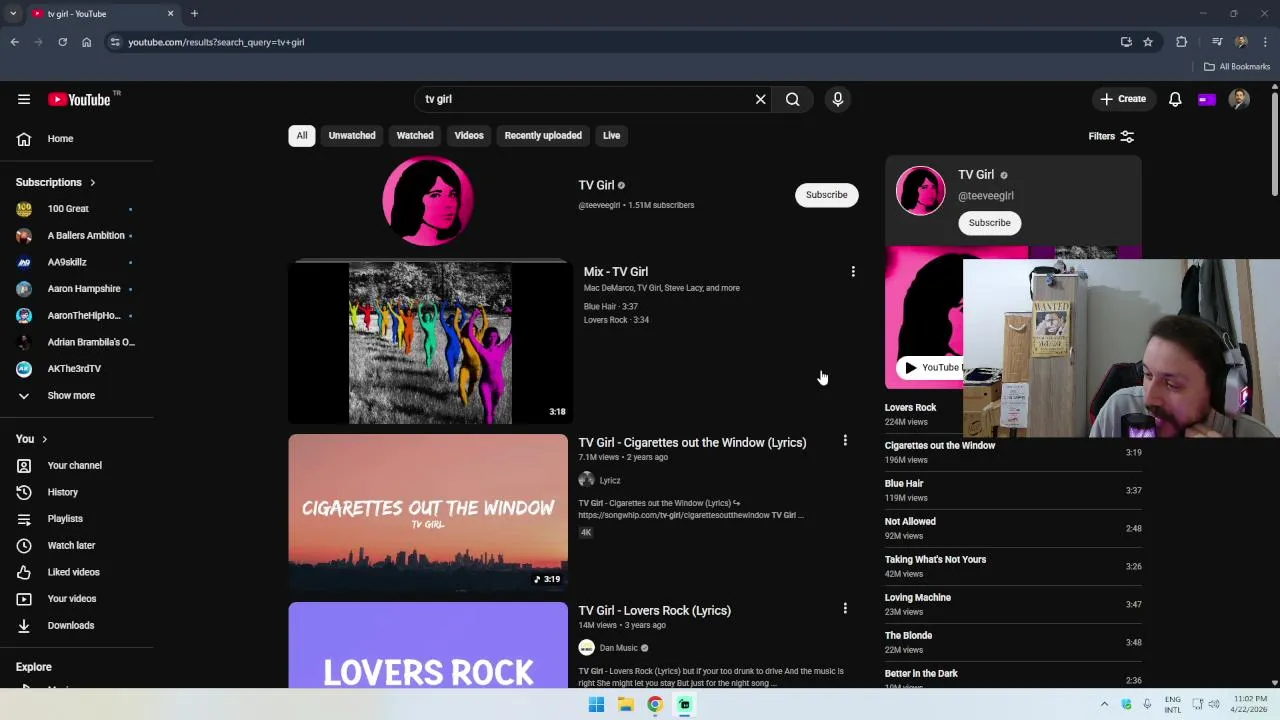Open the YouTube guide hamburger menu
This screenshot has height=720, width=1280.
tap(24, 99)
